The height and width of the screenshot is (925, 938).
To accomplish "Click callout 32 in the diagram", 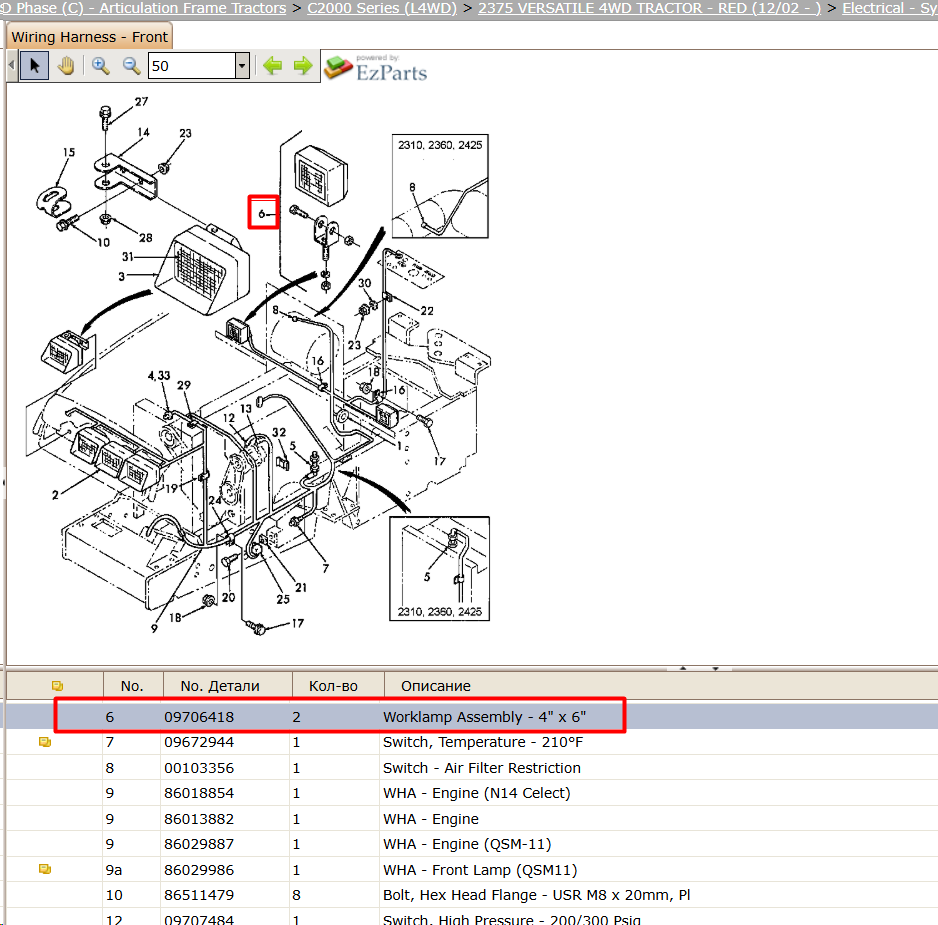I will pyautogui.click(x=279, y=432).
